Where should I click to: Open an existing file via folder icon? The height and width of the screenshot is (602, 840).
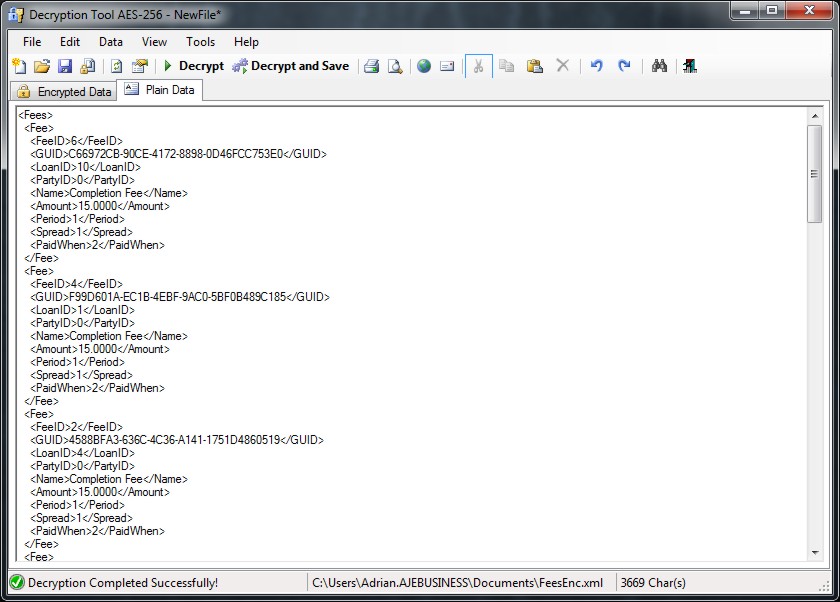(x=41, y=66)
